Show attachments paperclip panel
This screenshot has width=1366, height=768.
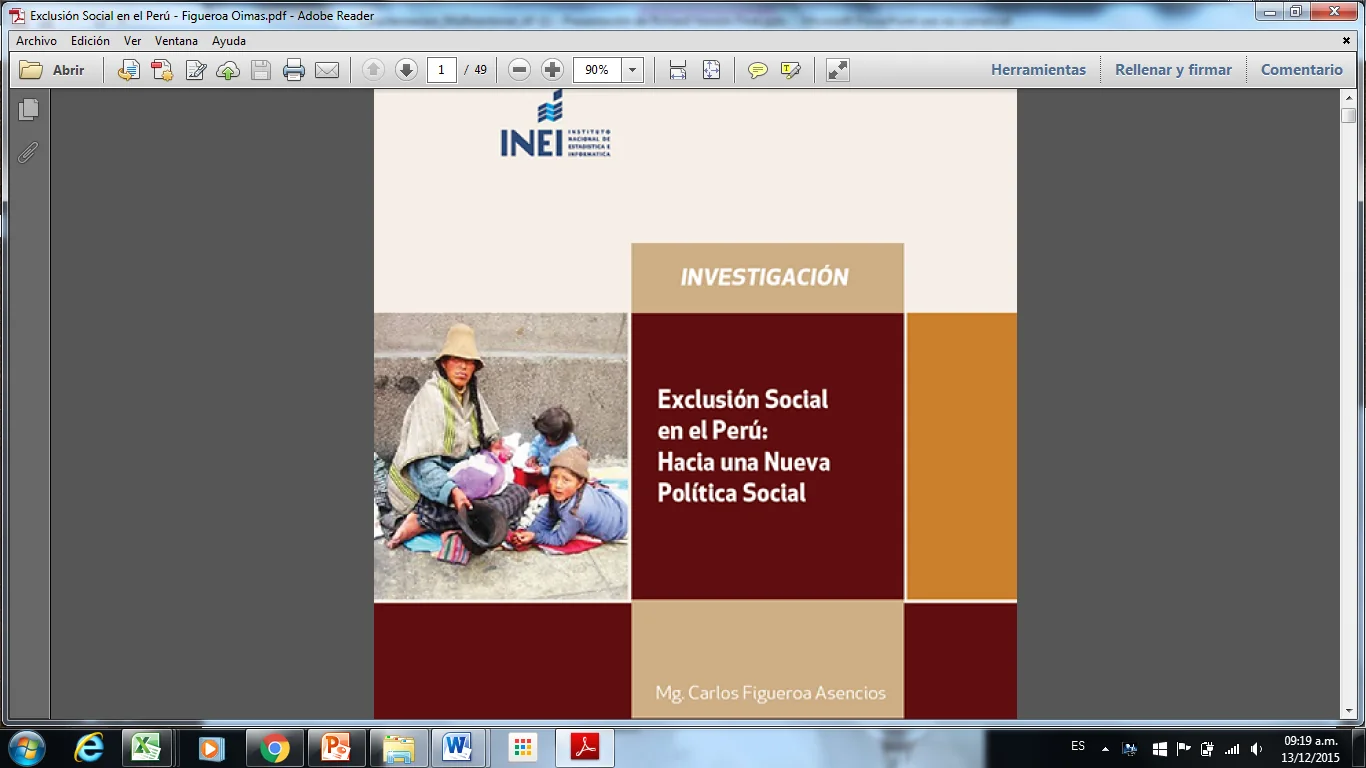click(28, 153)
